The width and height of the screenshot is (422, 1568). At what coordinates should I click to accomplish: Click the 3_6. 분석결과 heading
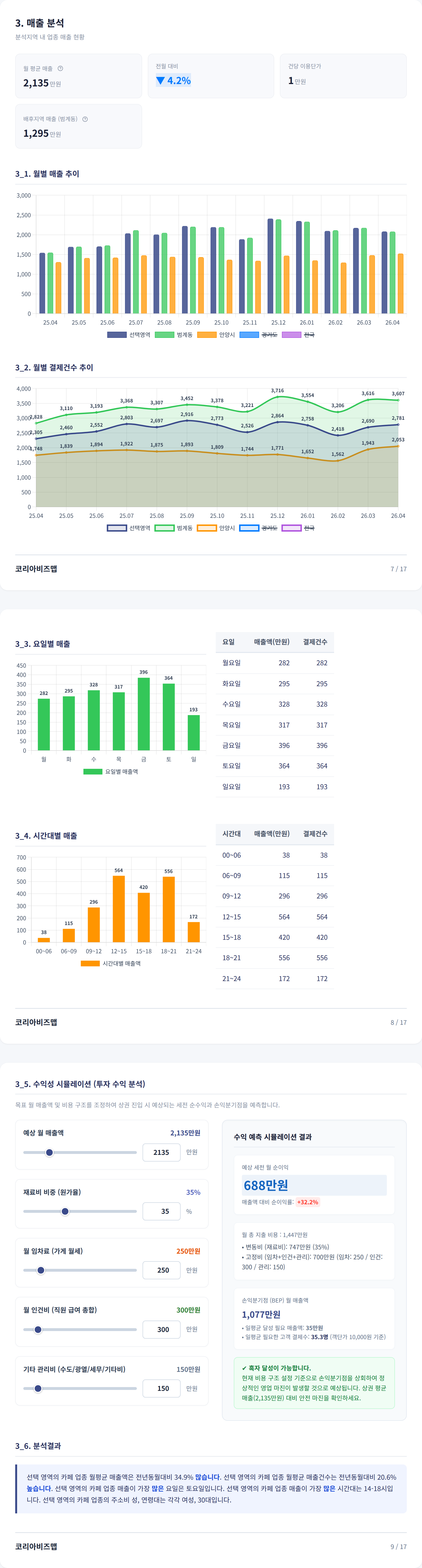38,1446
